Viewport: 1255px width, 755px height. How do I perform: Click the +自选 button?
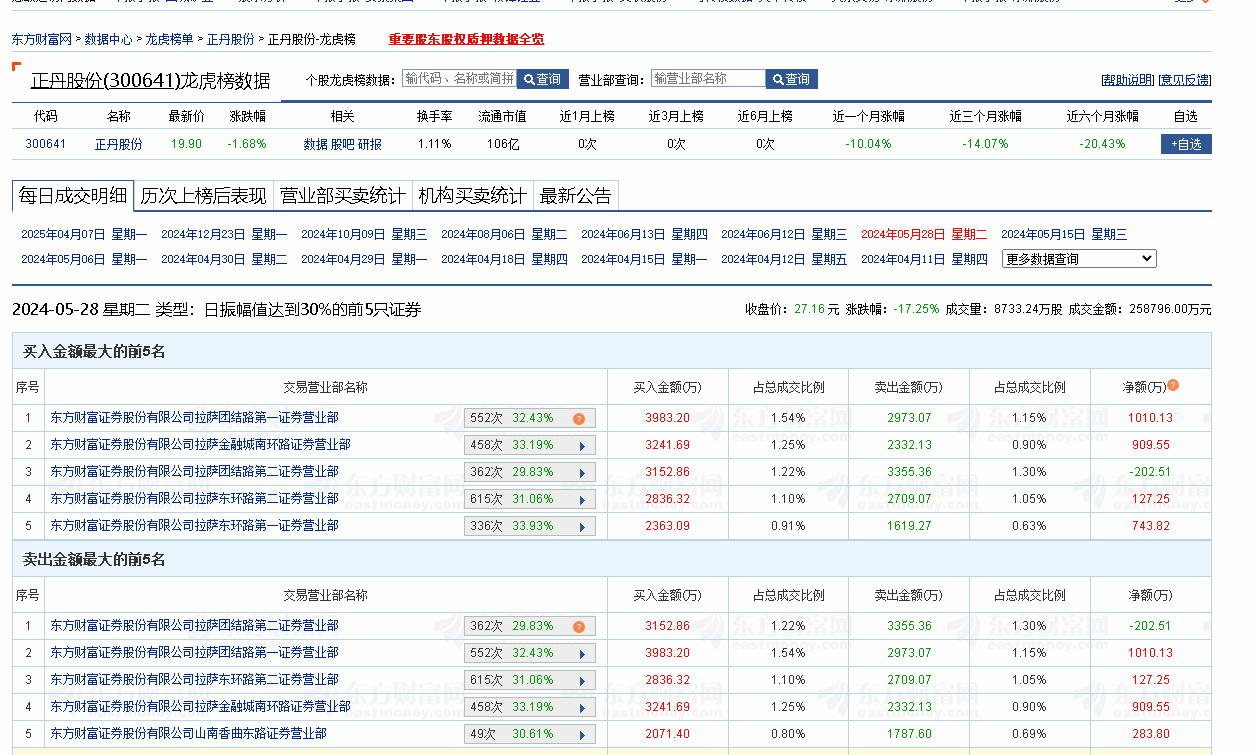coord(1186,144)
